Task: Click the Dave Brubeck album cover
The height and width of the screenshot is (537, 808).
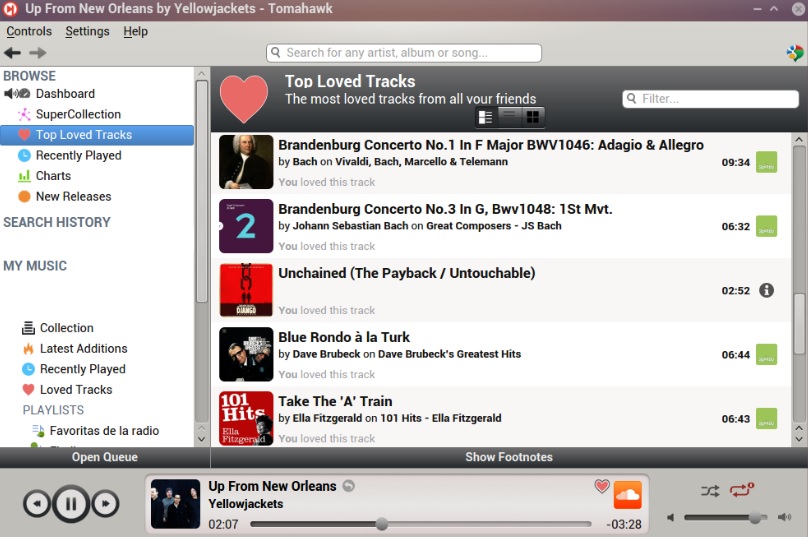Action: tap(246, 354)
